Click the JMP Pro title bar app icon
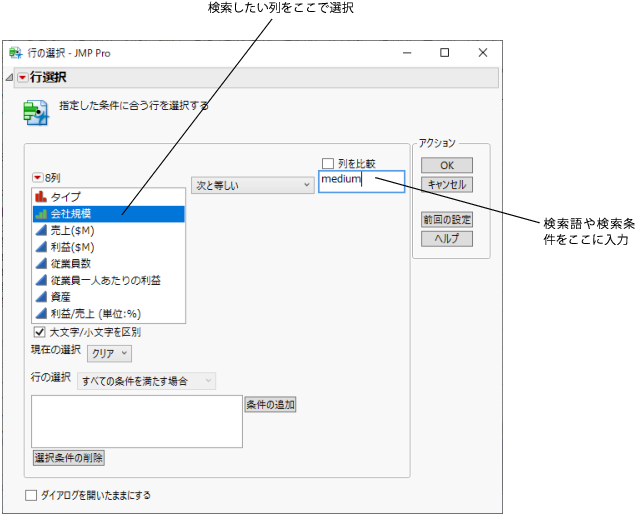 click(15, 53)
